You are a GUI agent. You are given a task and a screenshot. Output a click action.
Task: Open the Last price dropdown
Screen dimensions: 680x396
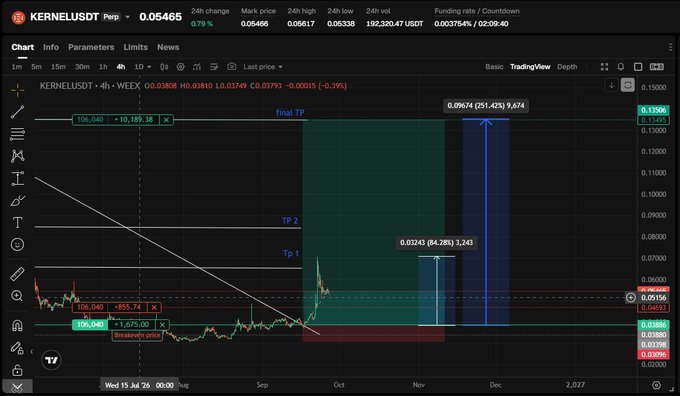pyautogui.click(x=263, y=67)
